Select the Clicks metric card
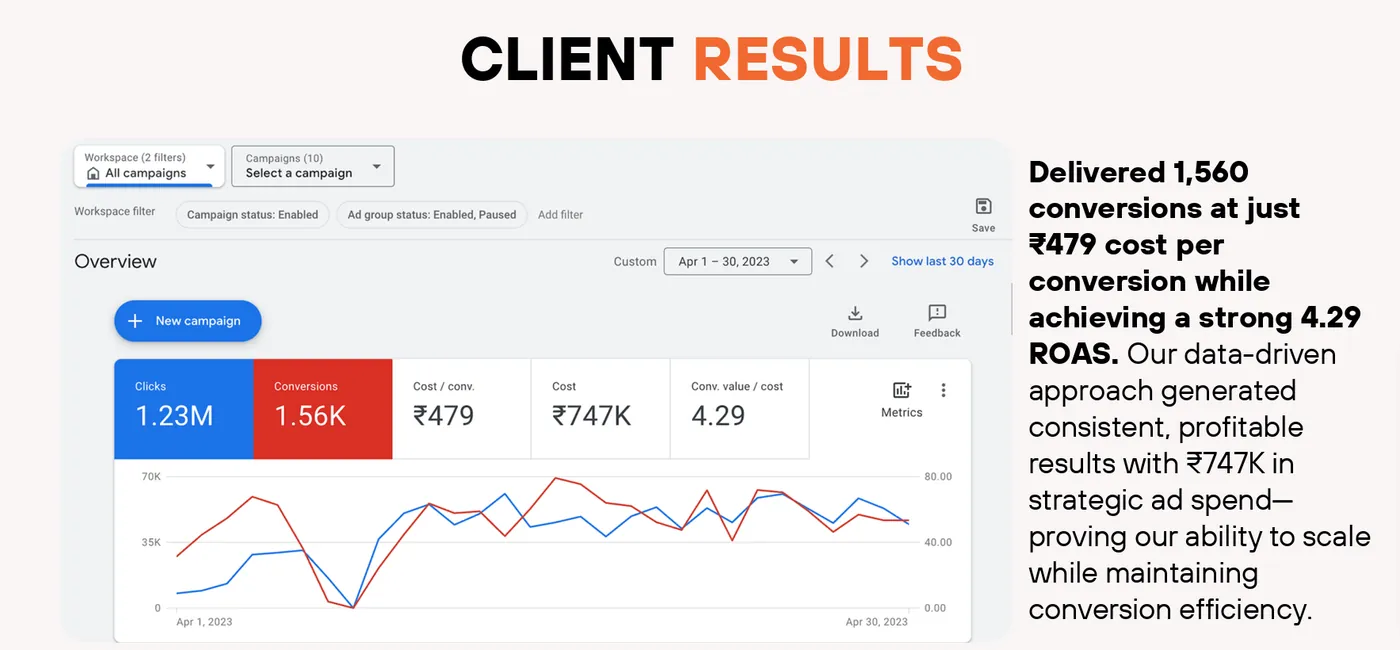 coord(184,409)
